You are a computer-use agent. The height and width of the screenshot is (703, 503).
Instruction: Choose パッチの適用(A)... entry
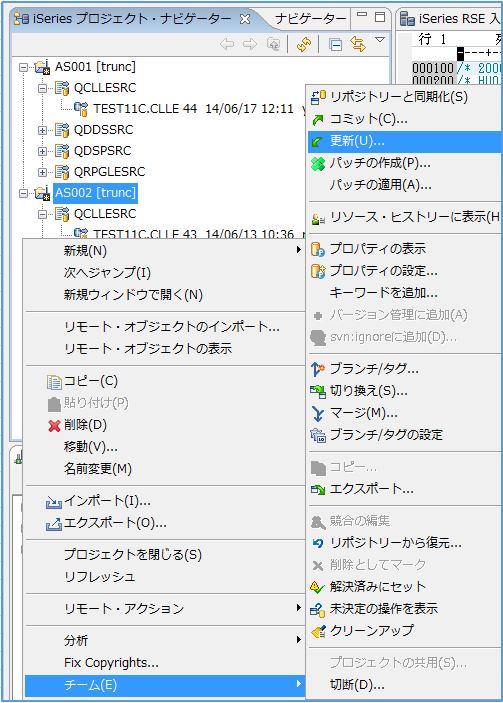tap(404, 185)
